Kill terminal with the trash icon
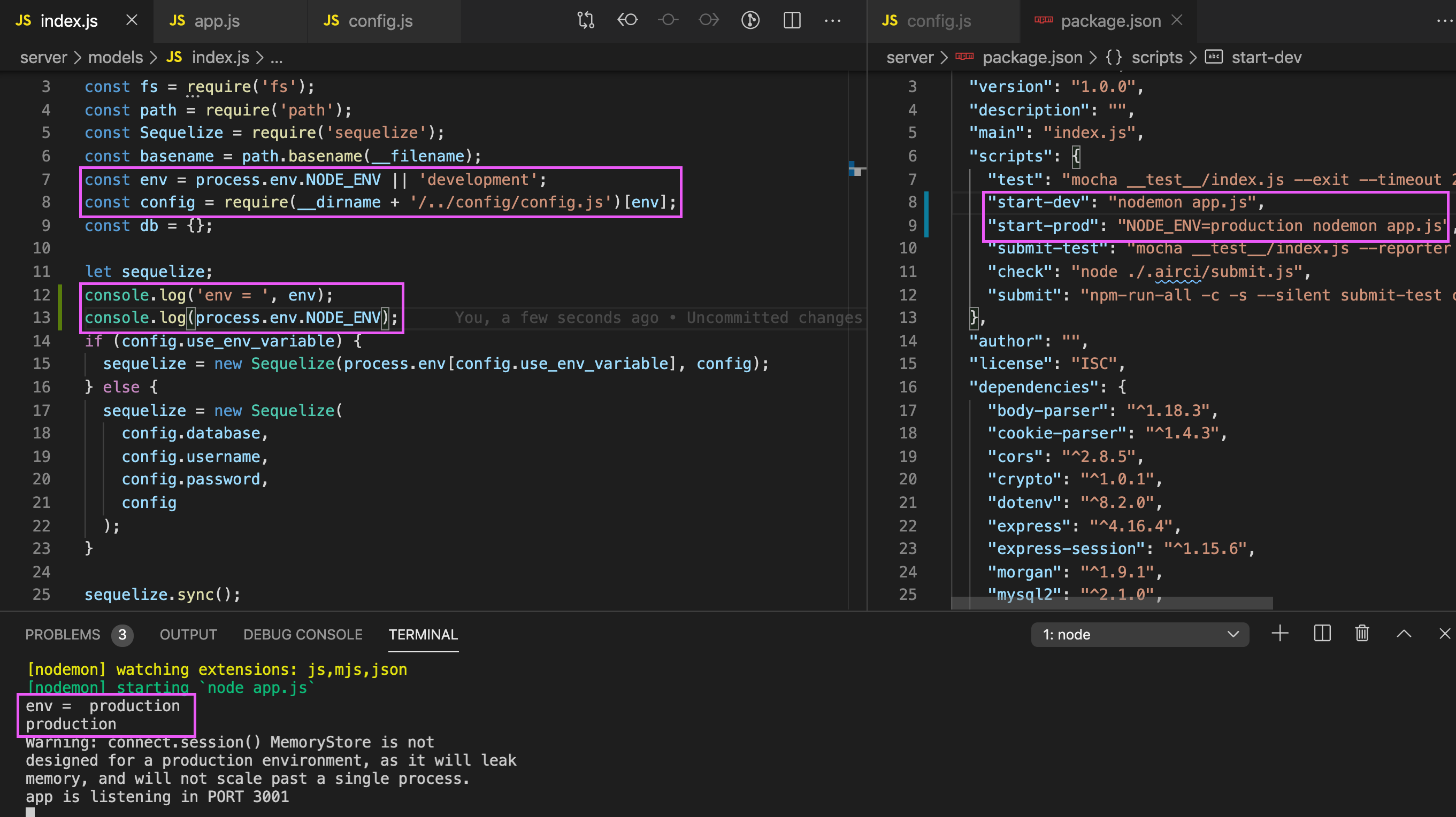Viewport: 1456px width, 817px height. (x=1362, y=634)
